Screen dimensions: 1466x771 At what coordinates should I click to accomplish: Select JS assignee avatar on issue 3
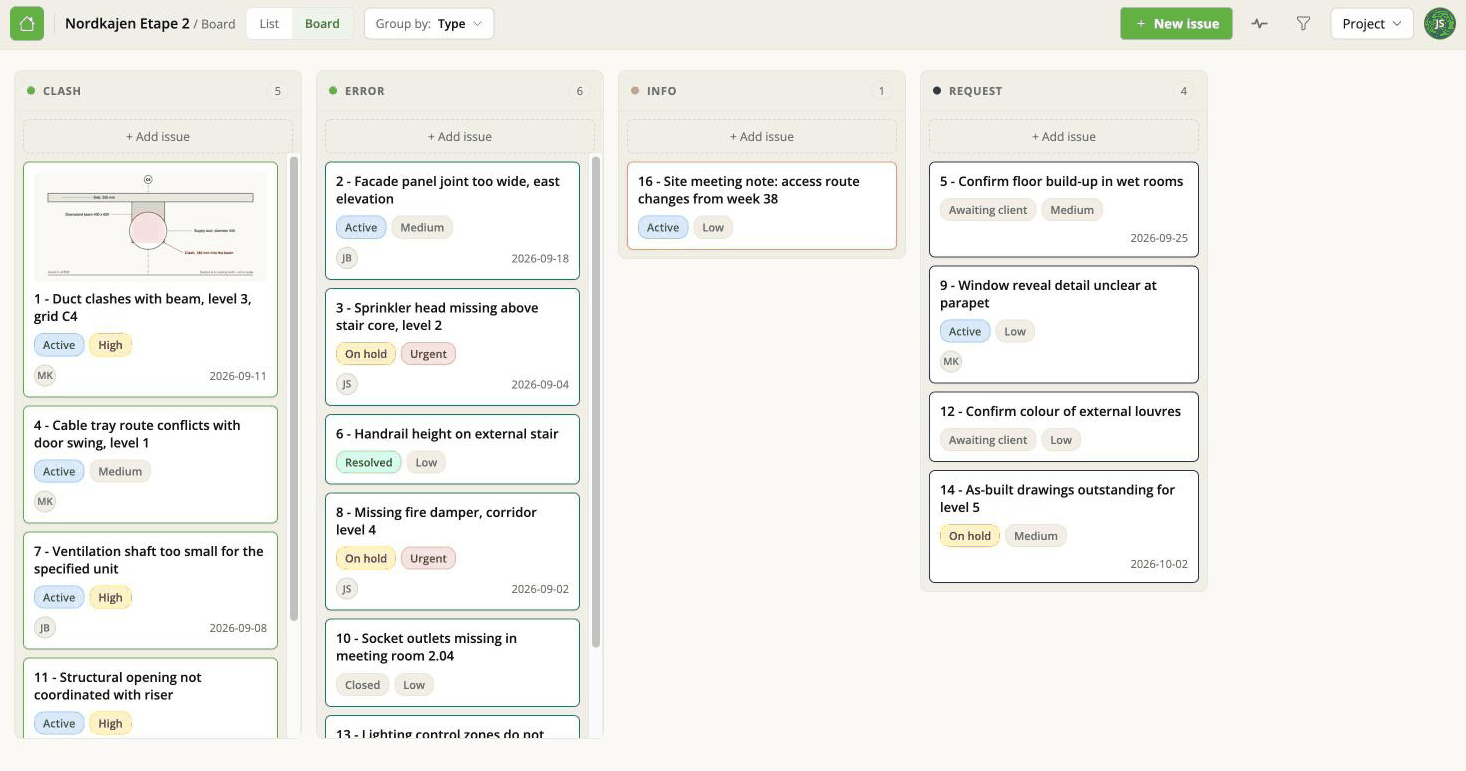[347, 384]
